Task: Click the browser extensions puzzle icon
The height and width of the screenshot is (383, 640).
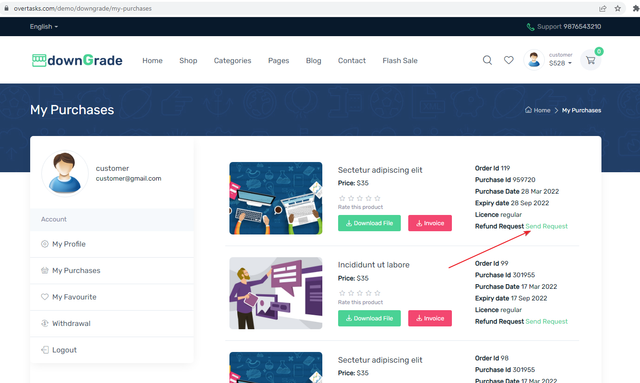Action: (x=636, y=8)
